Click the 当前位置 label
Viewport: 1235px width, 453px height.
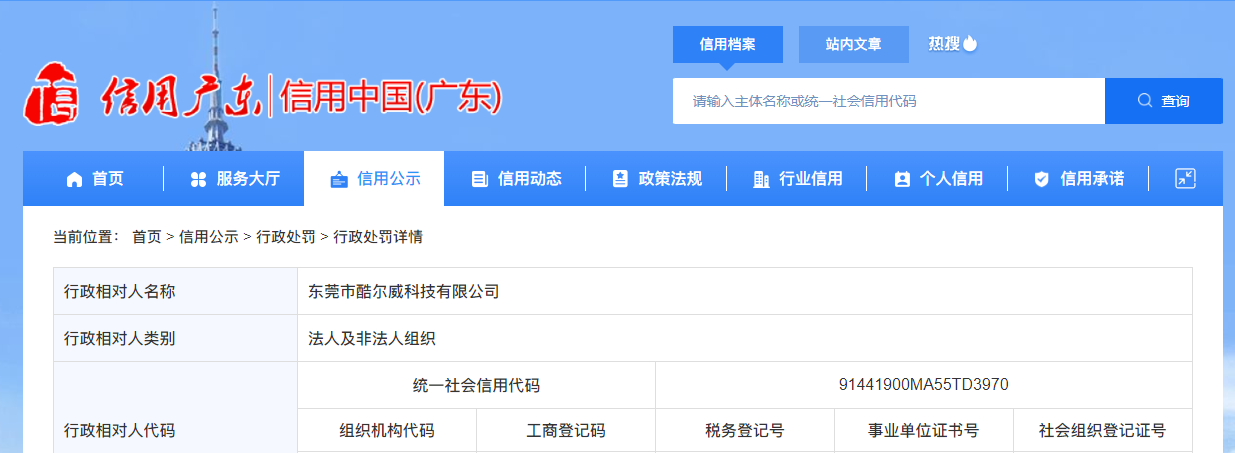click(86, 237)
